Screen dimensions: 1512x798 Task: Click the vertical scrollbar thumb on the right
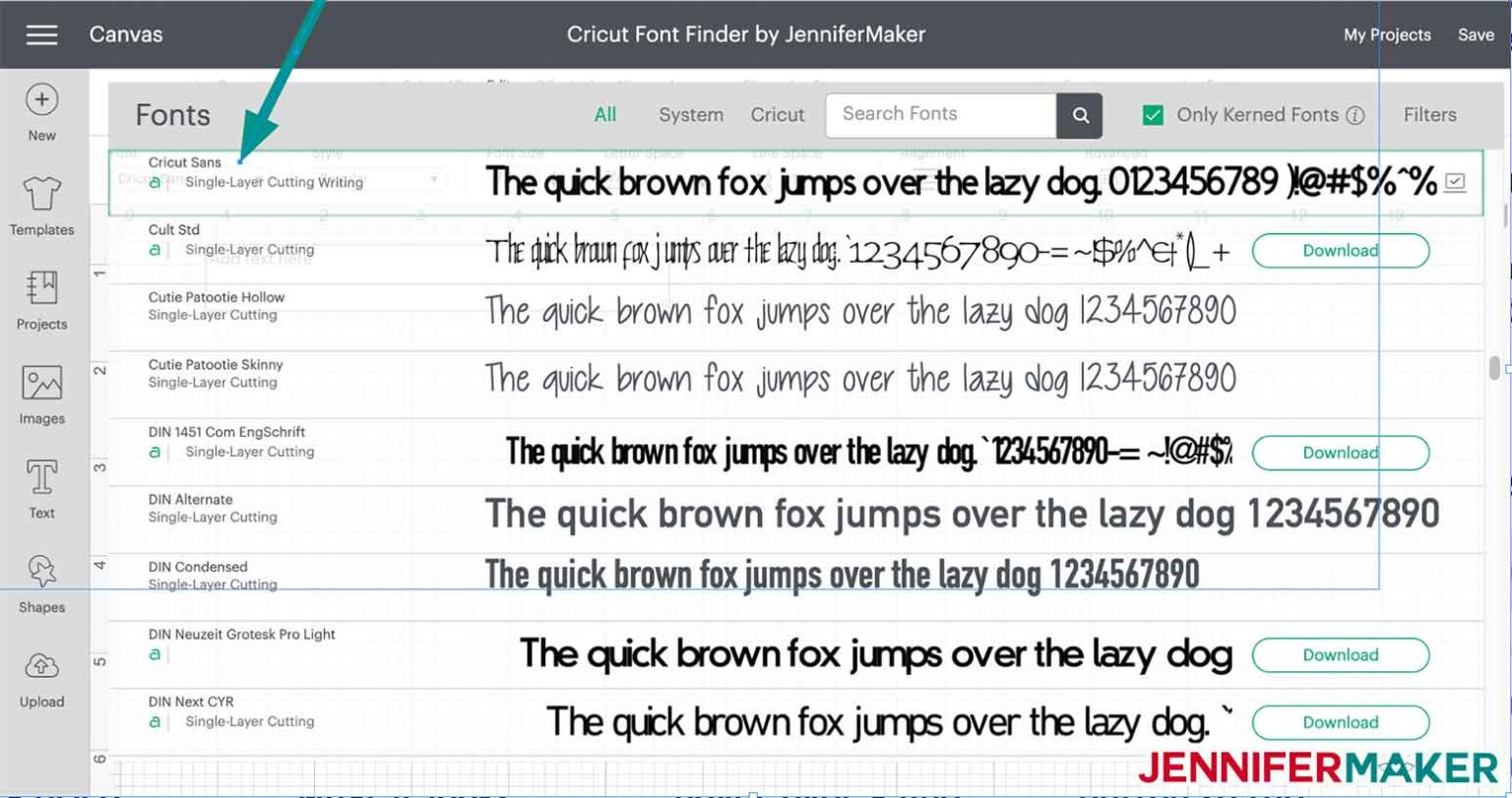coord(1495,367)
